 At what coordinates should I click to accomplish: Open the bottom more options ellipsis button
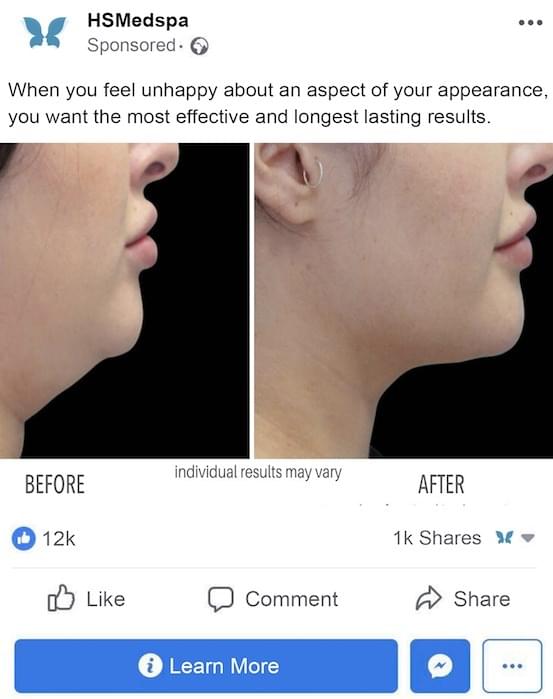coord(512,666)
